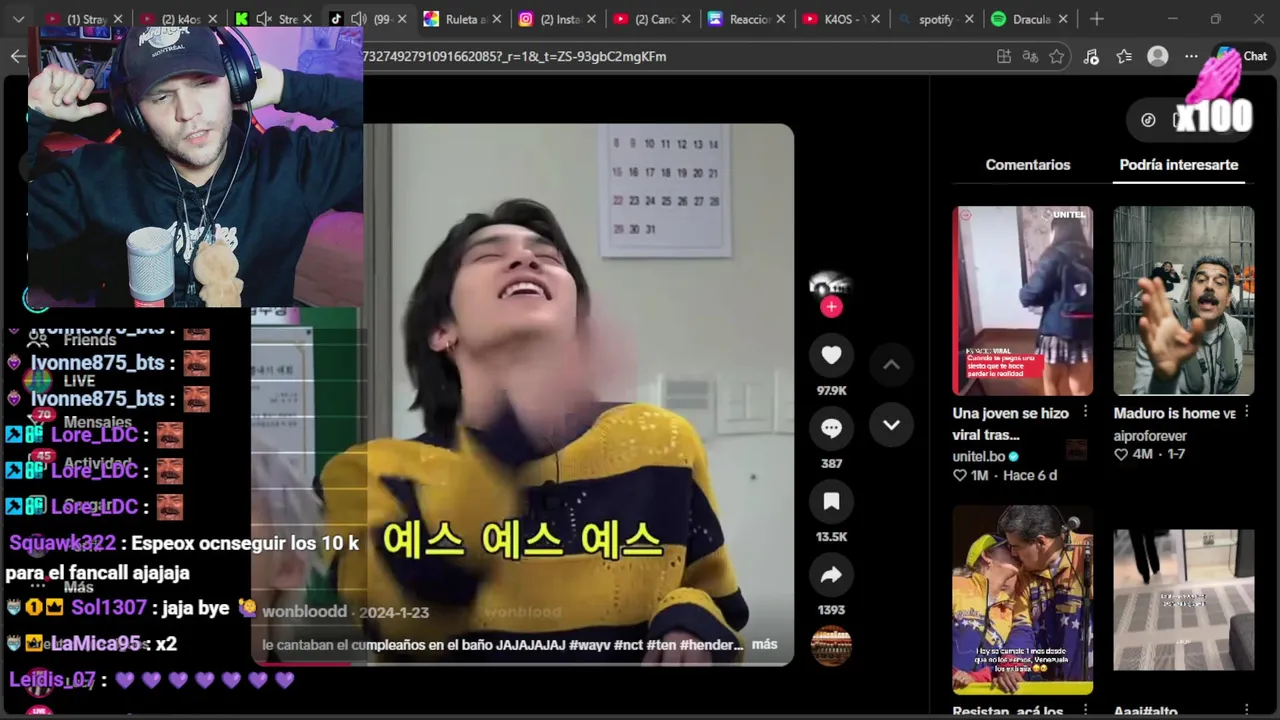The height and width of the screenshot is (720, 1280).
Task: Click '13.5K' saves count
Action: [831, 536]
